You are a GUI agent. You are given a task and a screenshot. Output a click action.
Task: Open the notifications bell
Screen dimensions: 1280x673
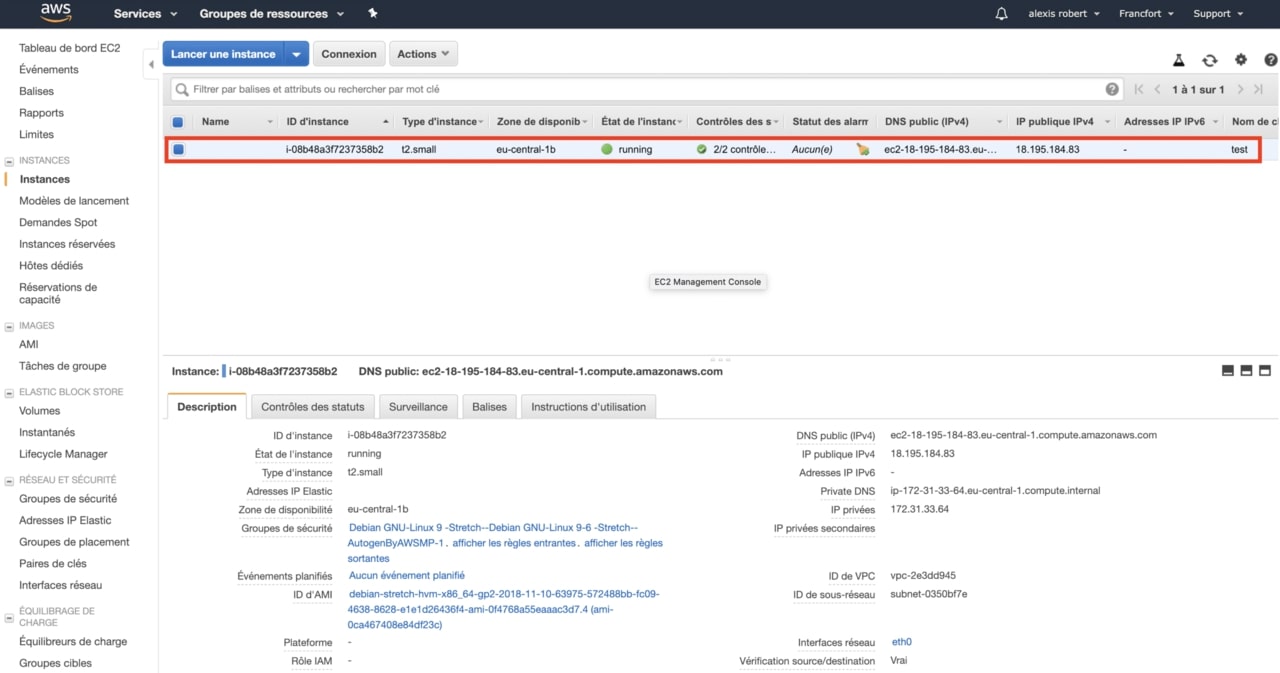[x=1002, y=14]
